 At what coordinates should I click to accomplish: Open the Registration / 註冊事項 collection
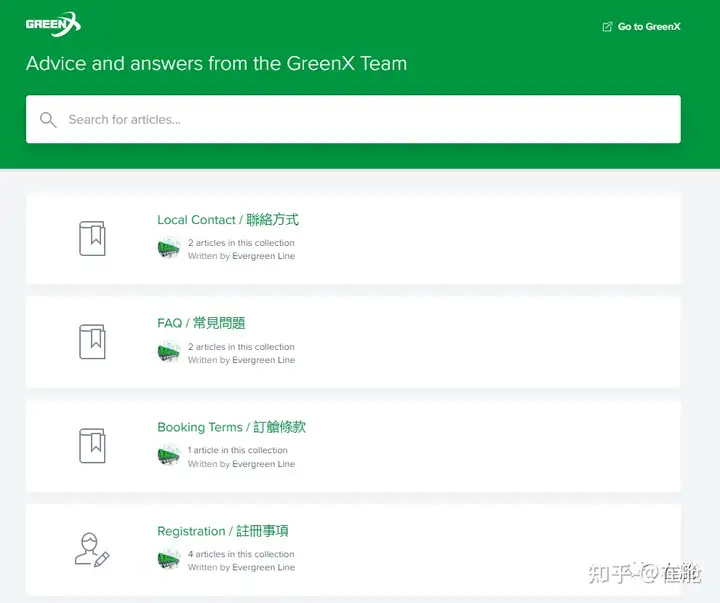(x=223, y=531)
